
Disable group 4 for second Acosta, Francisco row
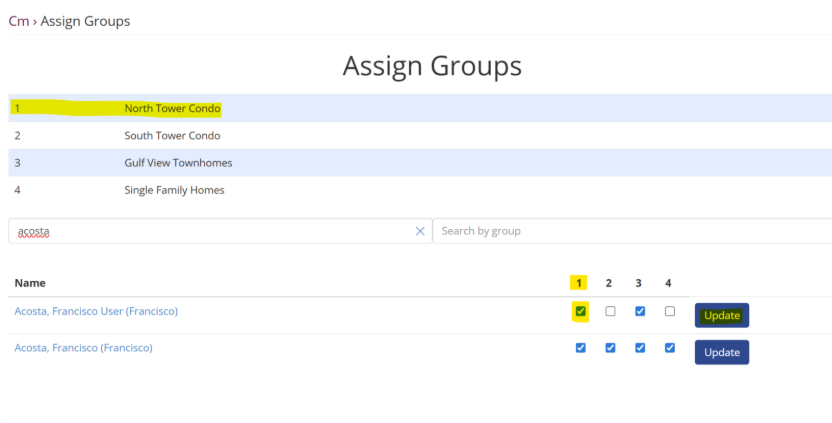pos(670,348)
